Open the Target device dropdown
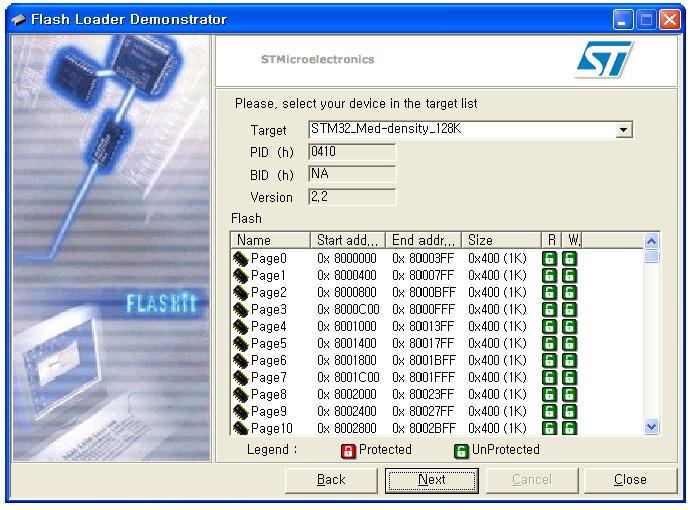The width and height of the screenshot is (693, 510). tap(624, 130)
